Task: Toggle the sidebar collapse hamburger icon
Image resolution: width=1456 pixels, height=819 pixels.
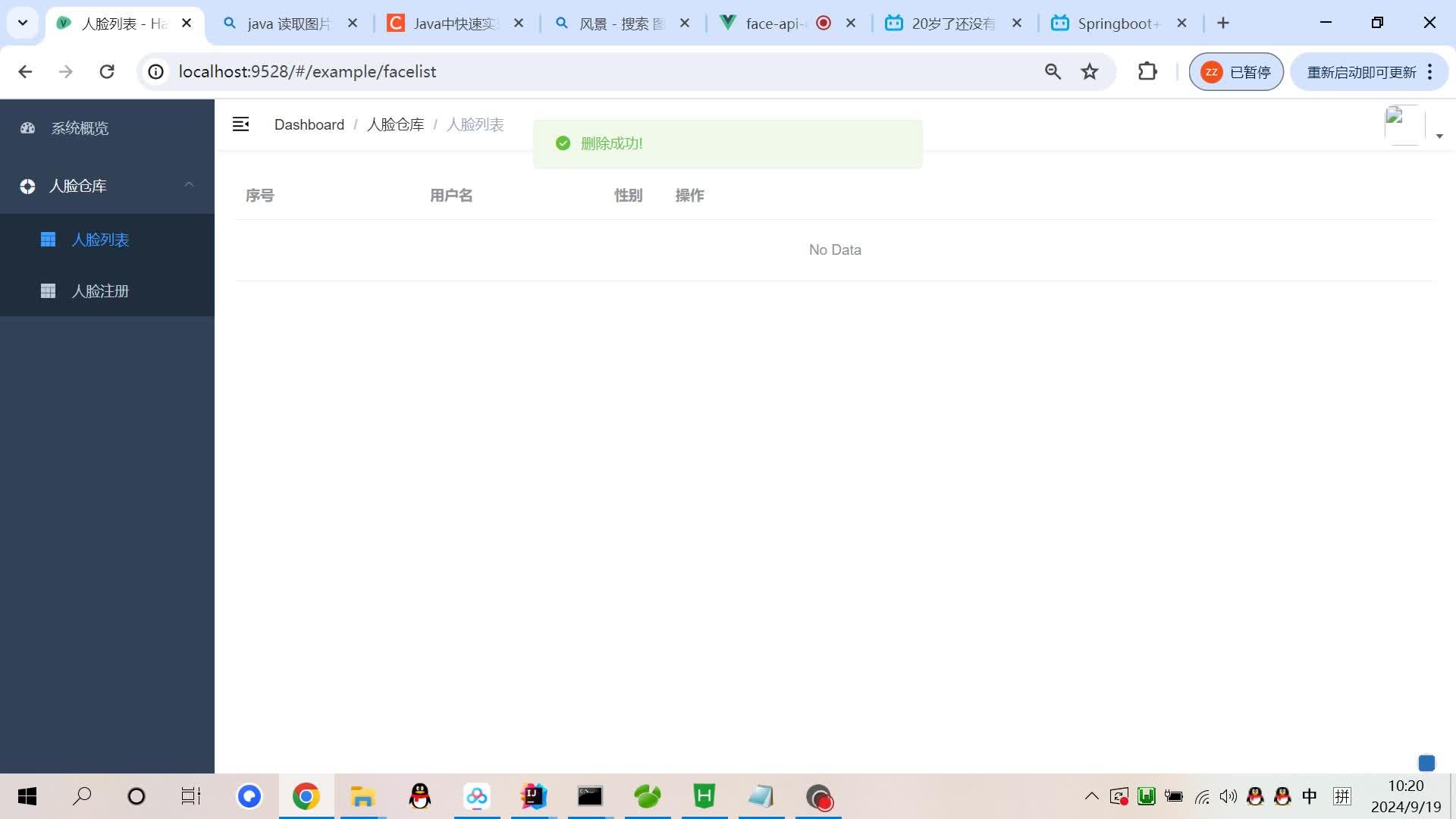Action: point(241,124)
